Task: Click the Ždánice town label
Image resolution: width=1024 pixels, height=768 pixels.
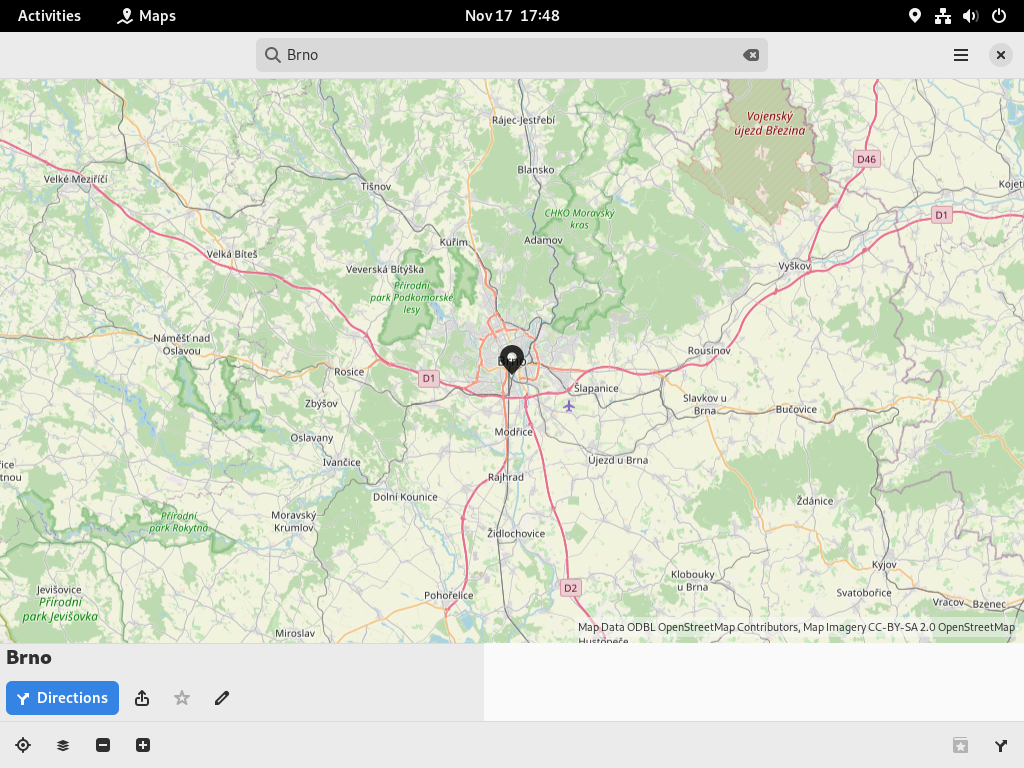Action: click(x=815, y=501)
